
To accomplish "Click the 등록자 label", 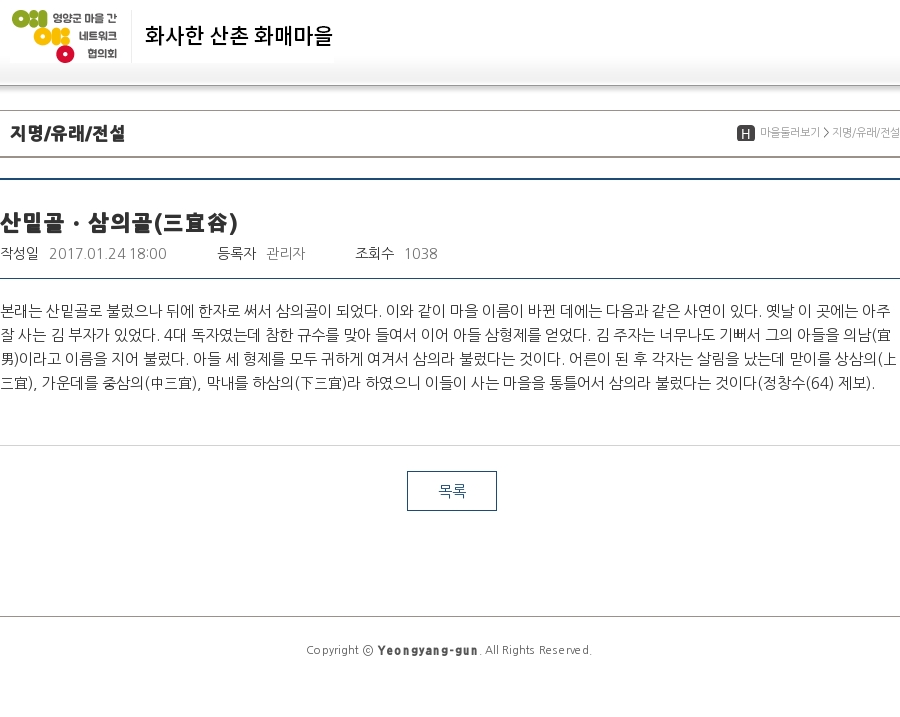I will tap(236, 253).
